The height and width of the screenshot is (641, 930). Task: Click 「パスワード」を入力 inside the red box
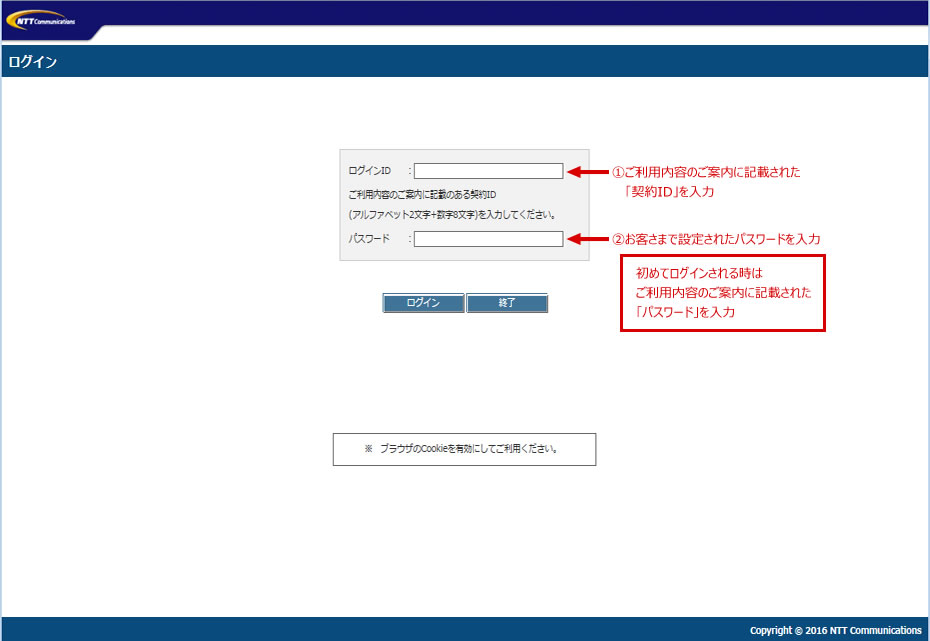685,313
